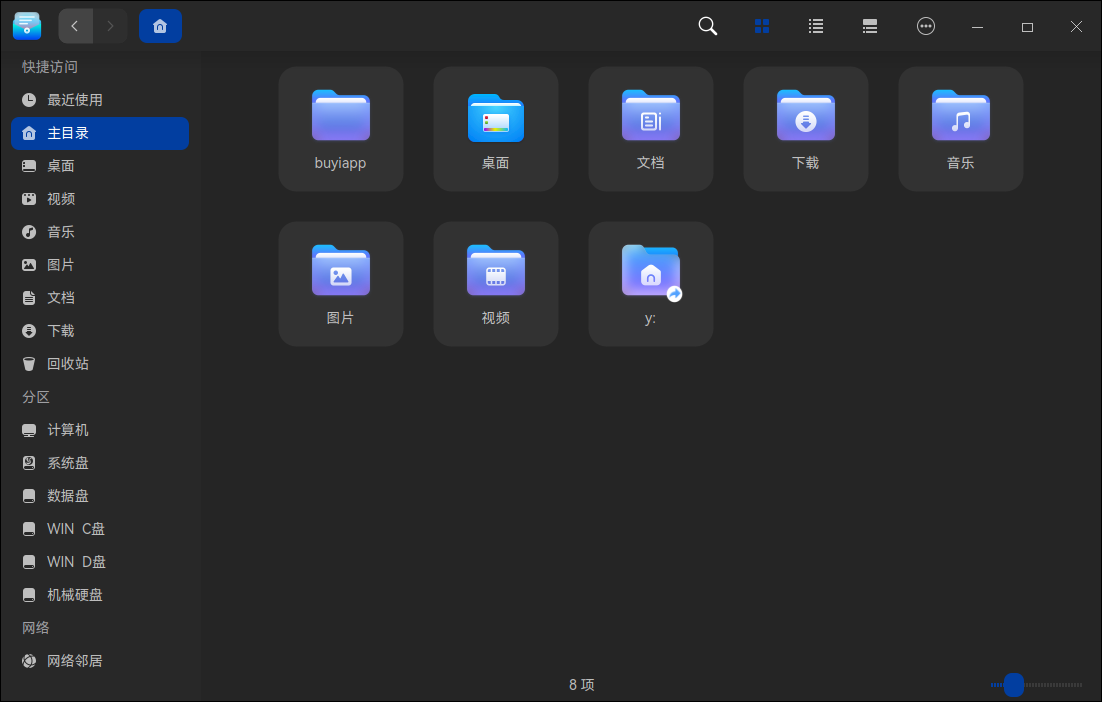Viewport: 1102px width, 702px height.
Task: Select the 图片 folder icon in main area
Action: (341, 284)
